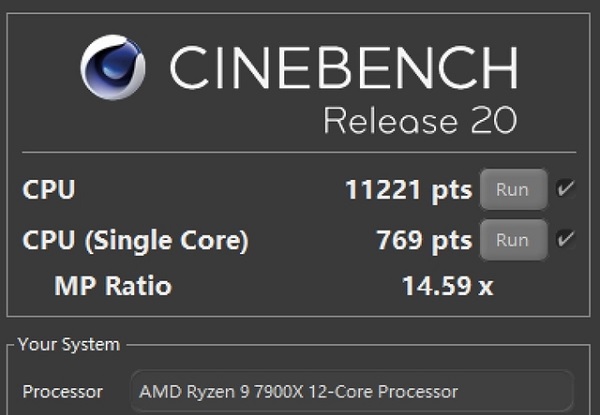Click the divider line under Release 20
Screen dimensions: 600x415
(298, 153)
